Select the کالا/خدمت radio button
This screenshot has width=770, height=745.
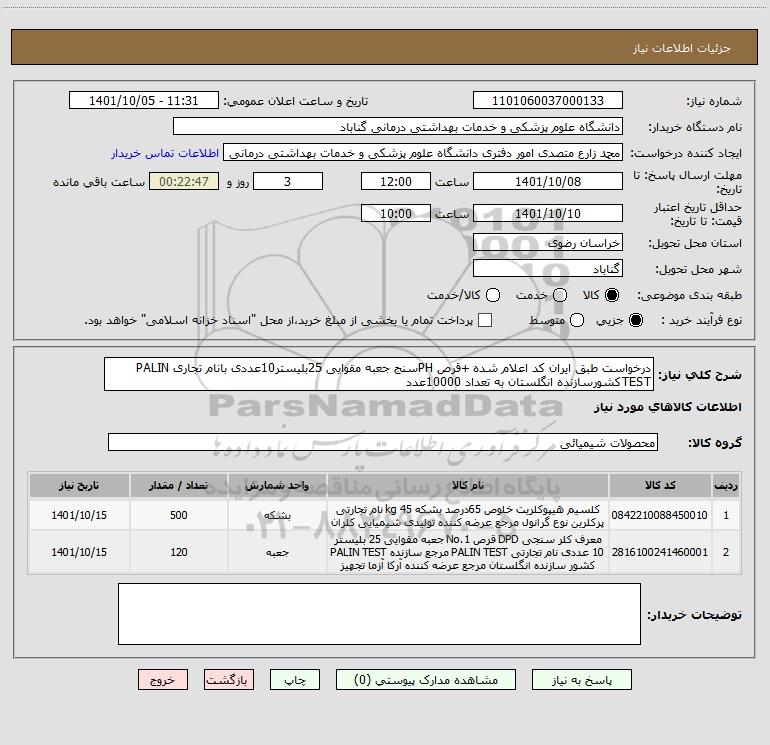[x=493, y=295]
